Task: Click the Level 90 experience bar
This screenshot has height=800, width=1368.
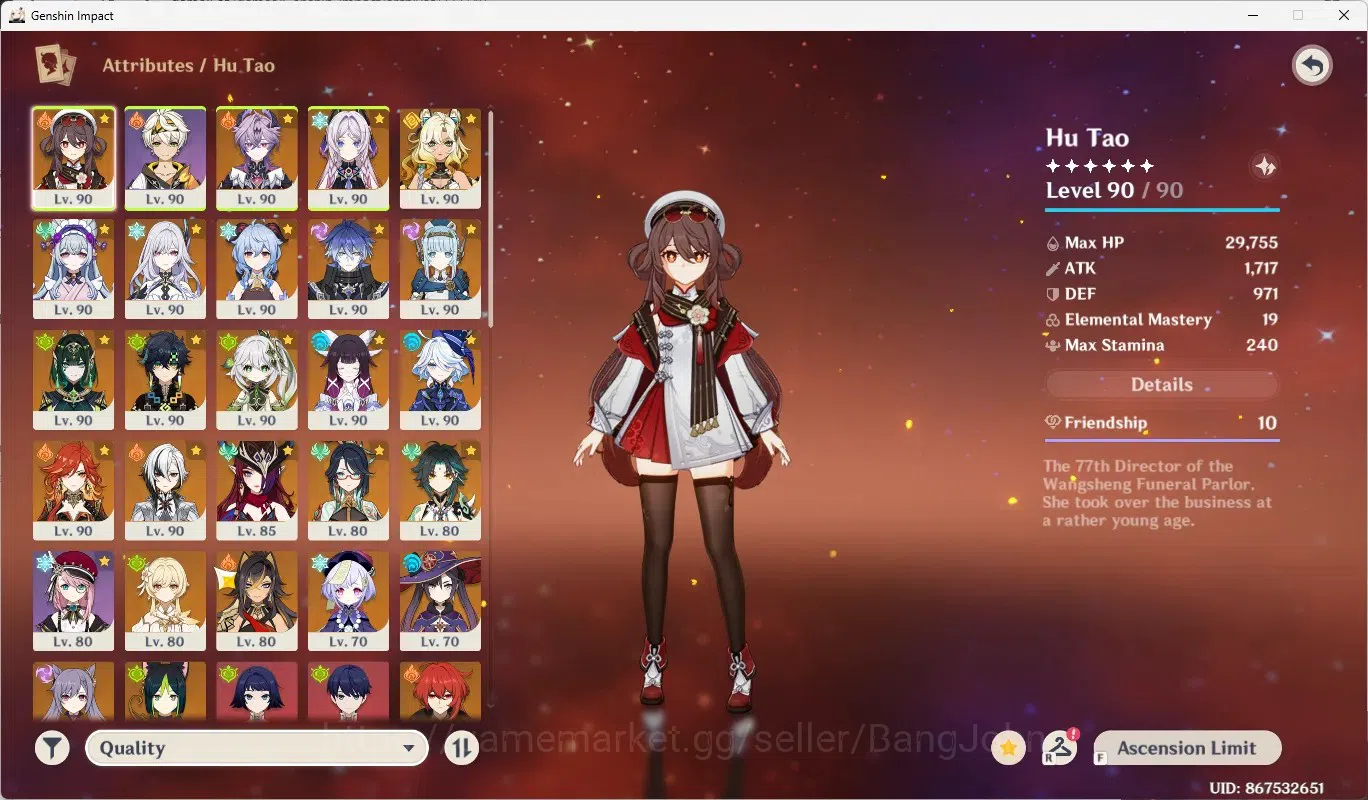Action: [x=1162, y=210]
